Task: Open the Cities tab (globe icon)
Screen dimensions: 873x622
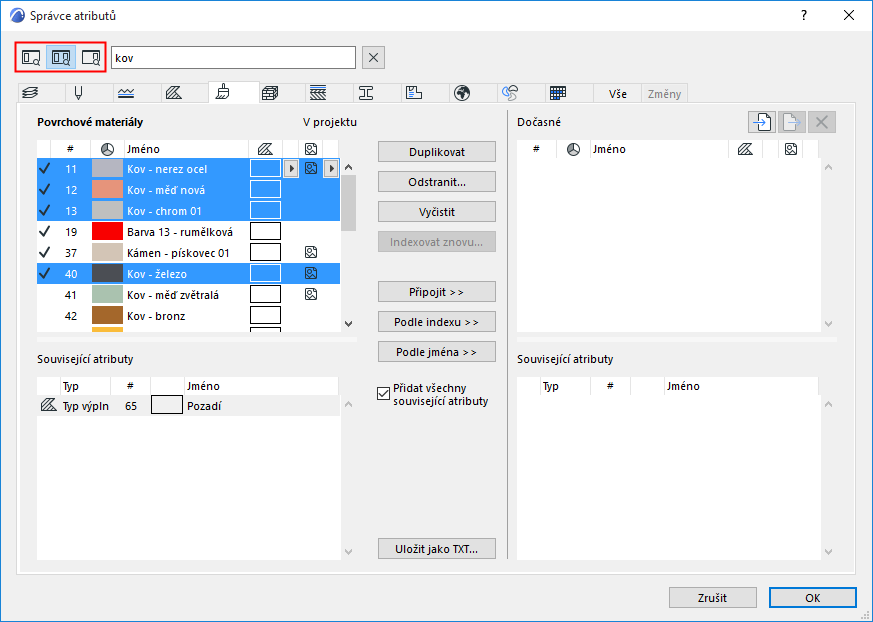Action: point(462,93)
